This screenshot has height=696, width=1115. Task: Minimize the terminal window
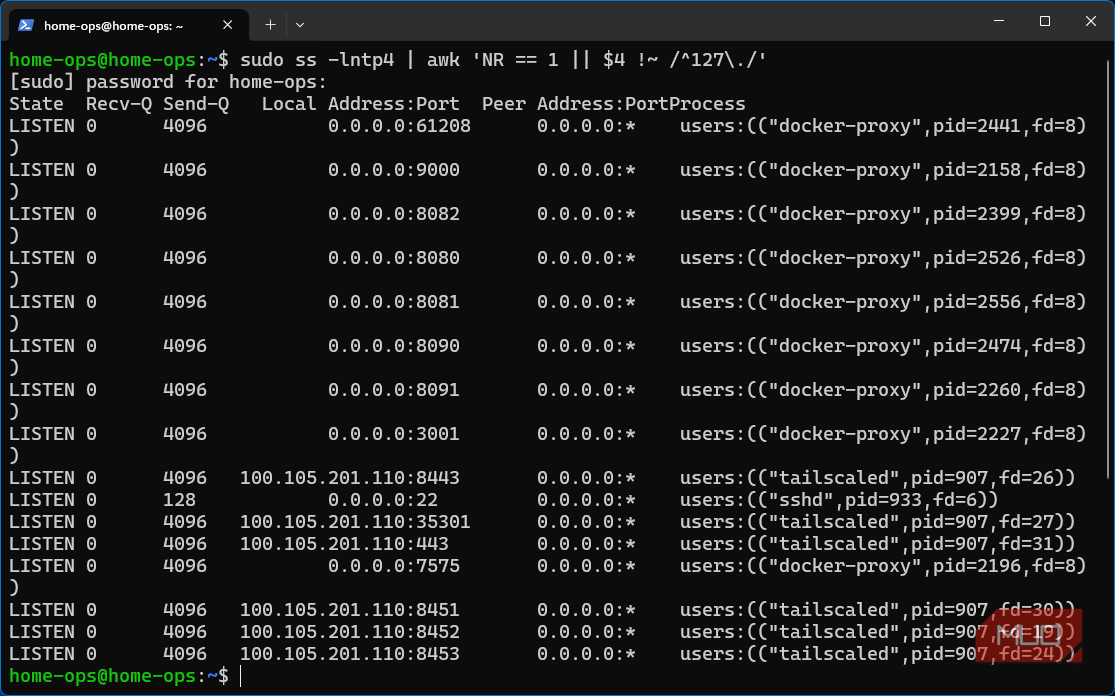coord(999,21)
